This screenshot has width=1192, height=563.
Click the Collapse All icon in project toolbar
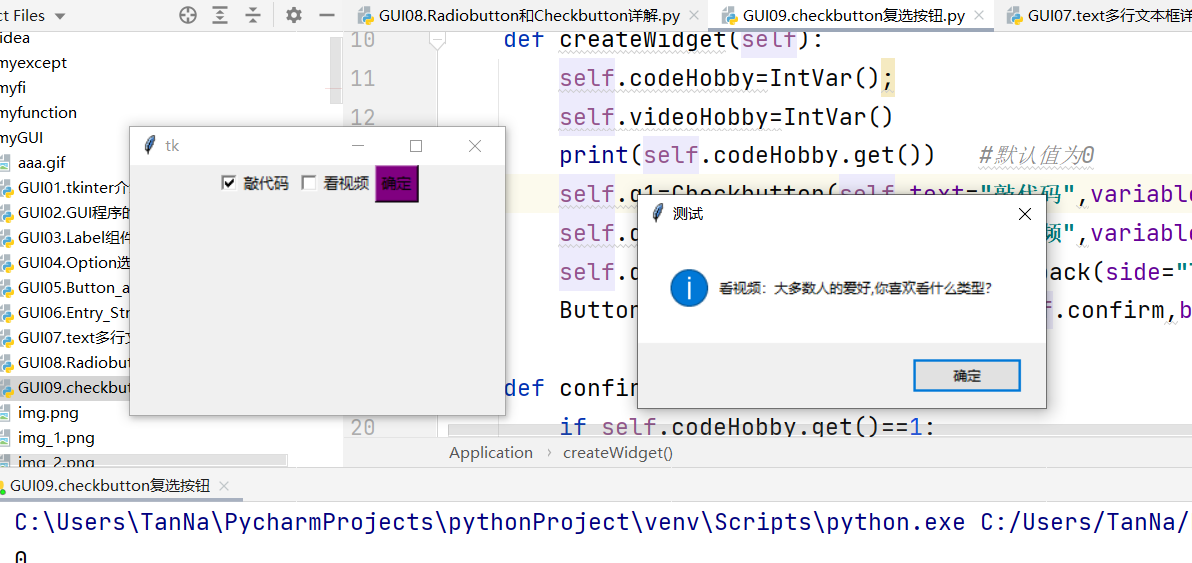coord(253,15)
